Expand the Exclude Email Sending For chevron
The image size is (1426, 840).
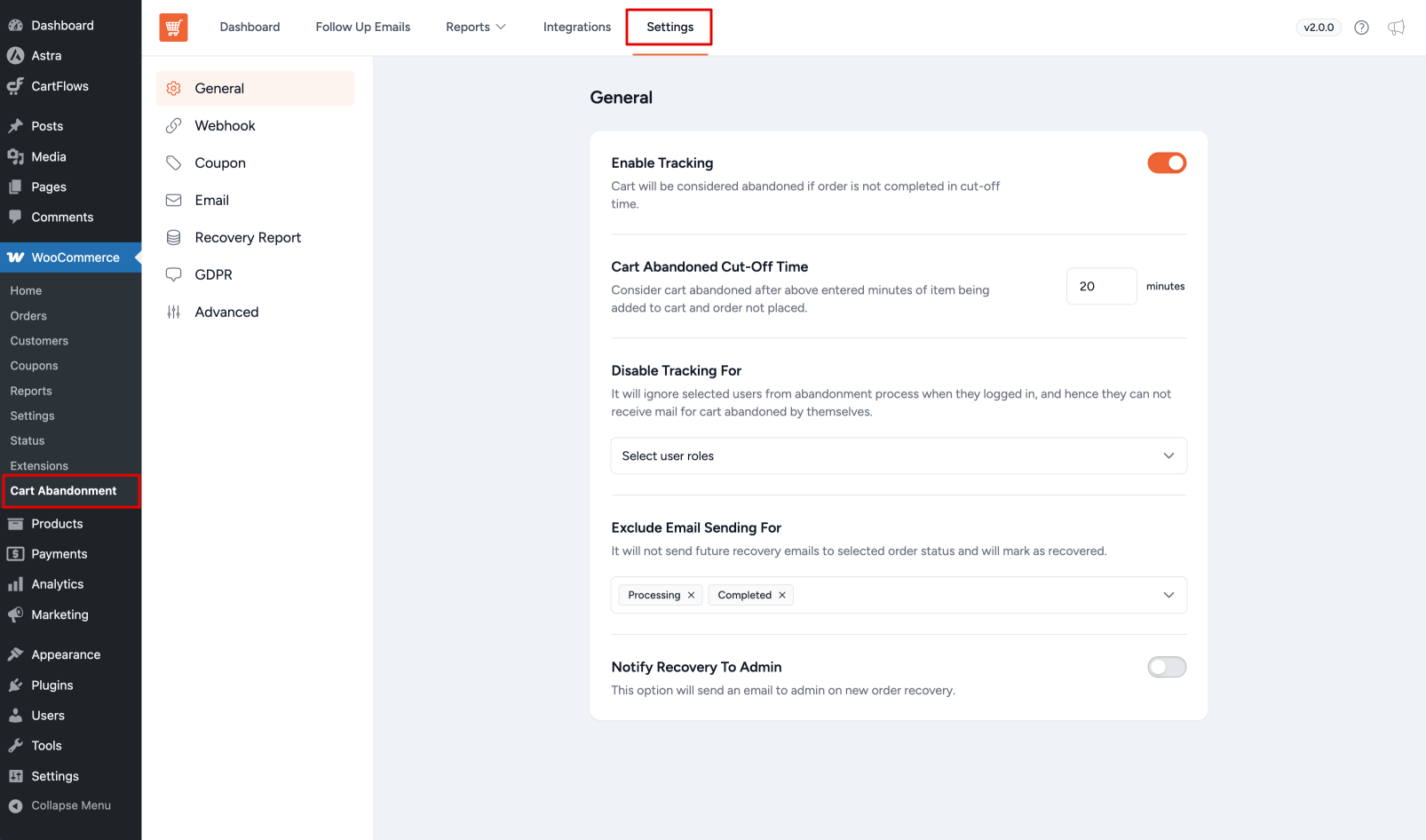[1169, 596]
